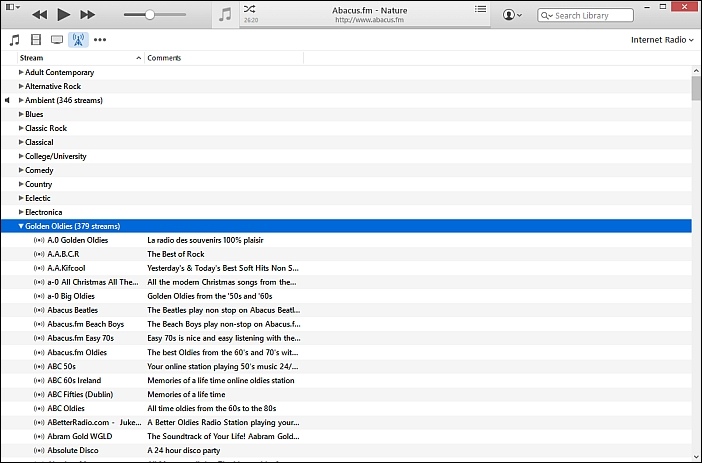This screenshot has width=702, height=463.
Task: Click the 26:20 elapsed time display
Action: [x=251, y=20]
